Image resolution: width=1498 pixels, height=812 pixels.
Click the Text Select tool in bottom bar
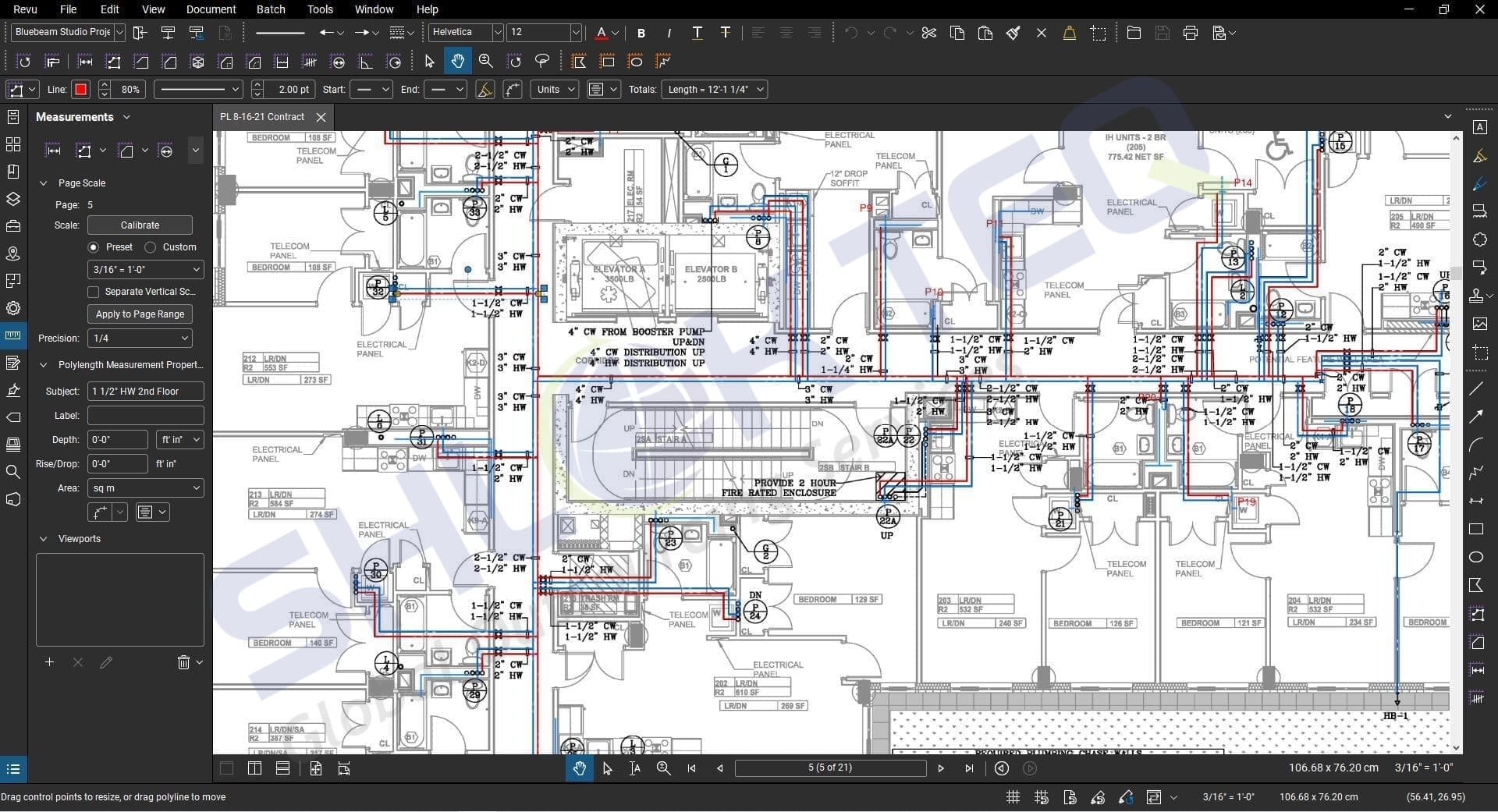tap(635, 768)
